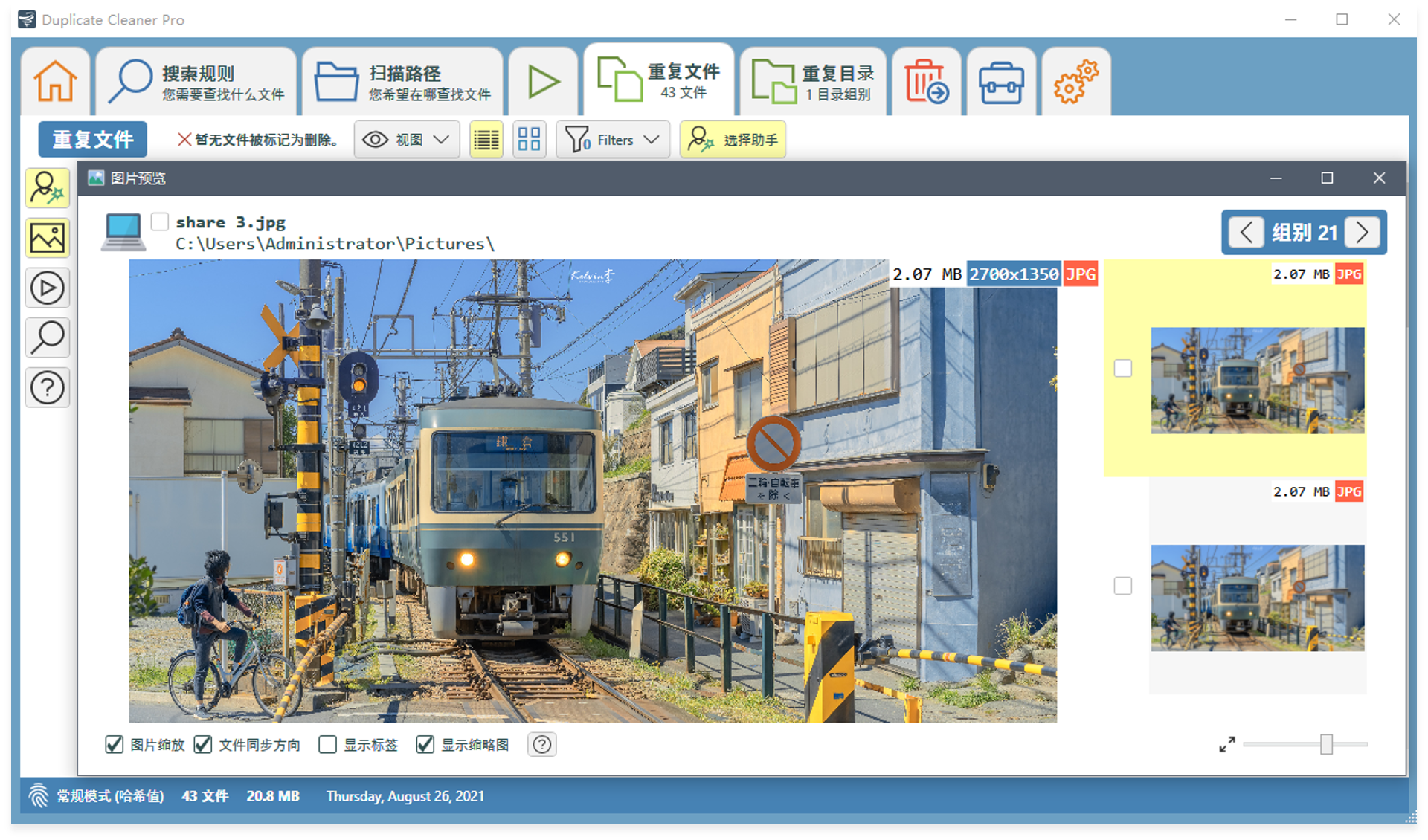Tick the share 3.jpg file checkbox
Screen dimensions: 1428x840
(x=159, y=222)
